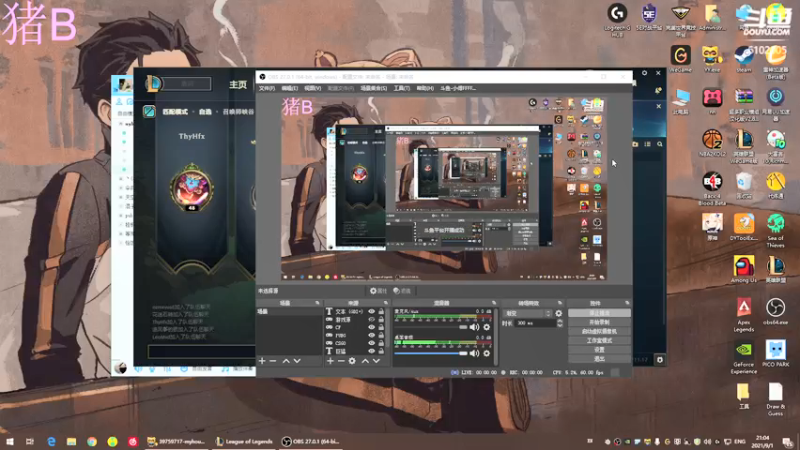Screen dimensions: 800x450
Task: Open the transition type dropdown
Action: [x=527, y=313]
